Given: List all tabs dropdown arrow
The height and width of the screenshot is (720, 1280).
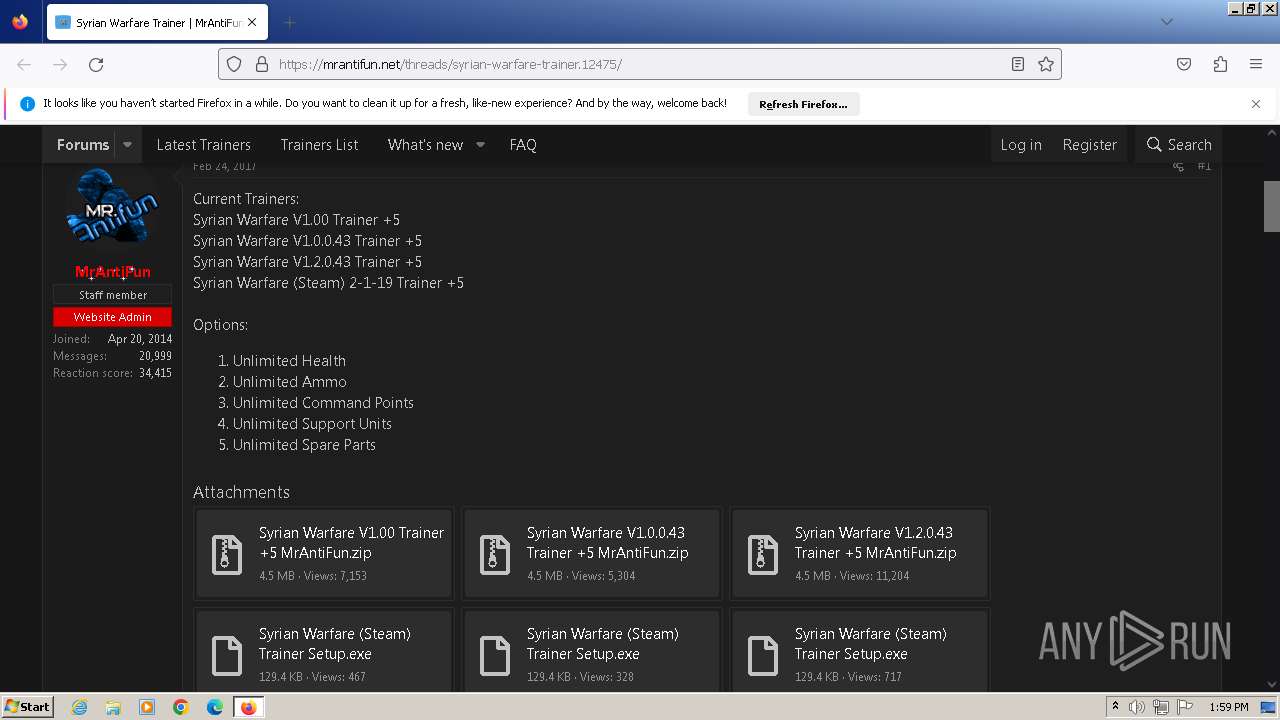Looking at the screenshot, I should 1166,22.
